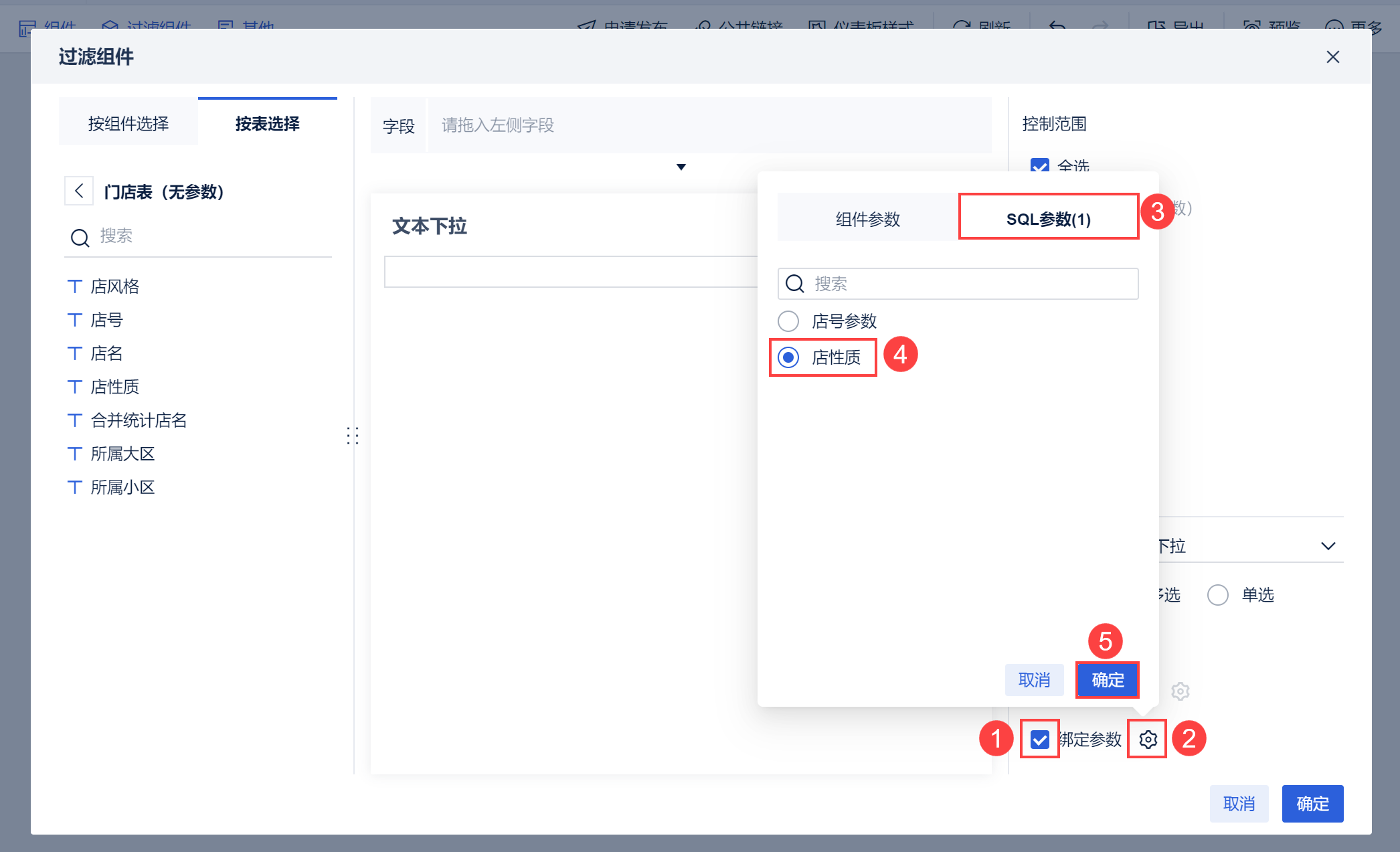Viewport: 1400px width, 852px height.
Task: Expand the filter type dropdown chevron
Action: [x=1328, y=546]
